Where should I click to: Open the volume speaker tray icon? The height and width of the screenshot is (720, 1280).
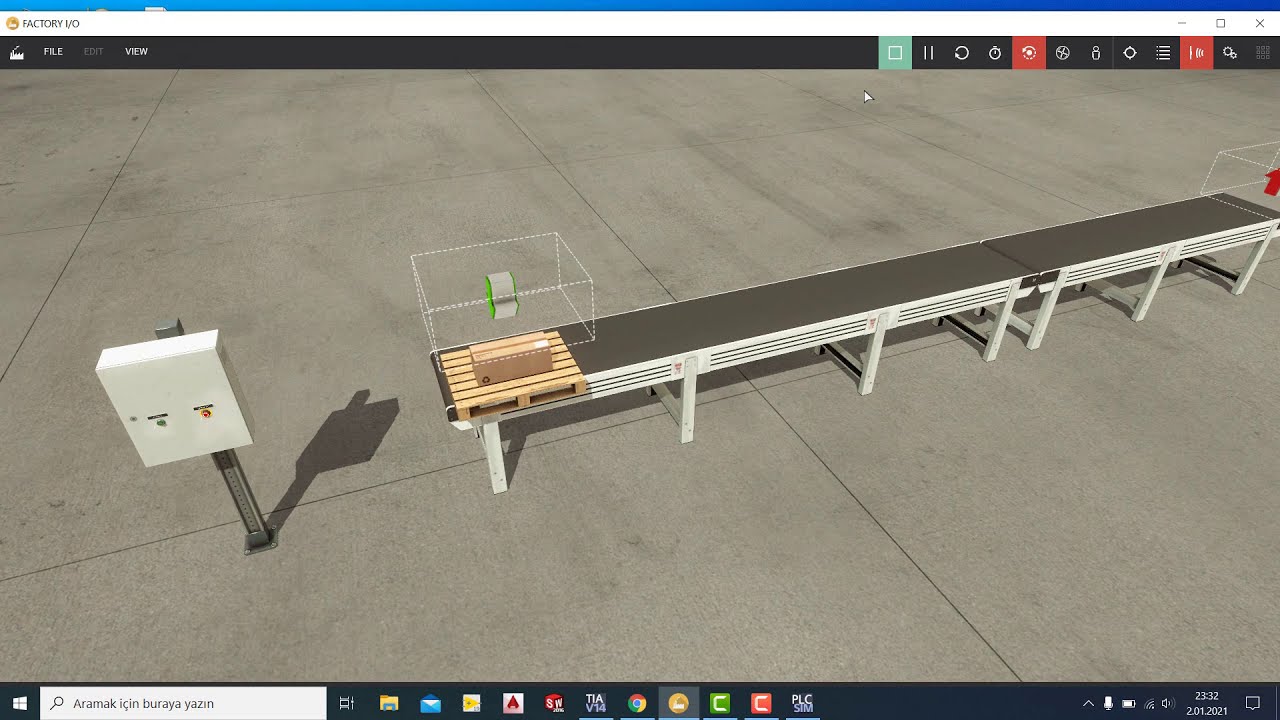tap(1167, 703)
